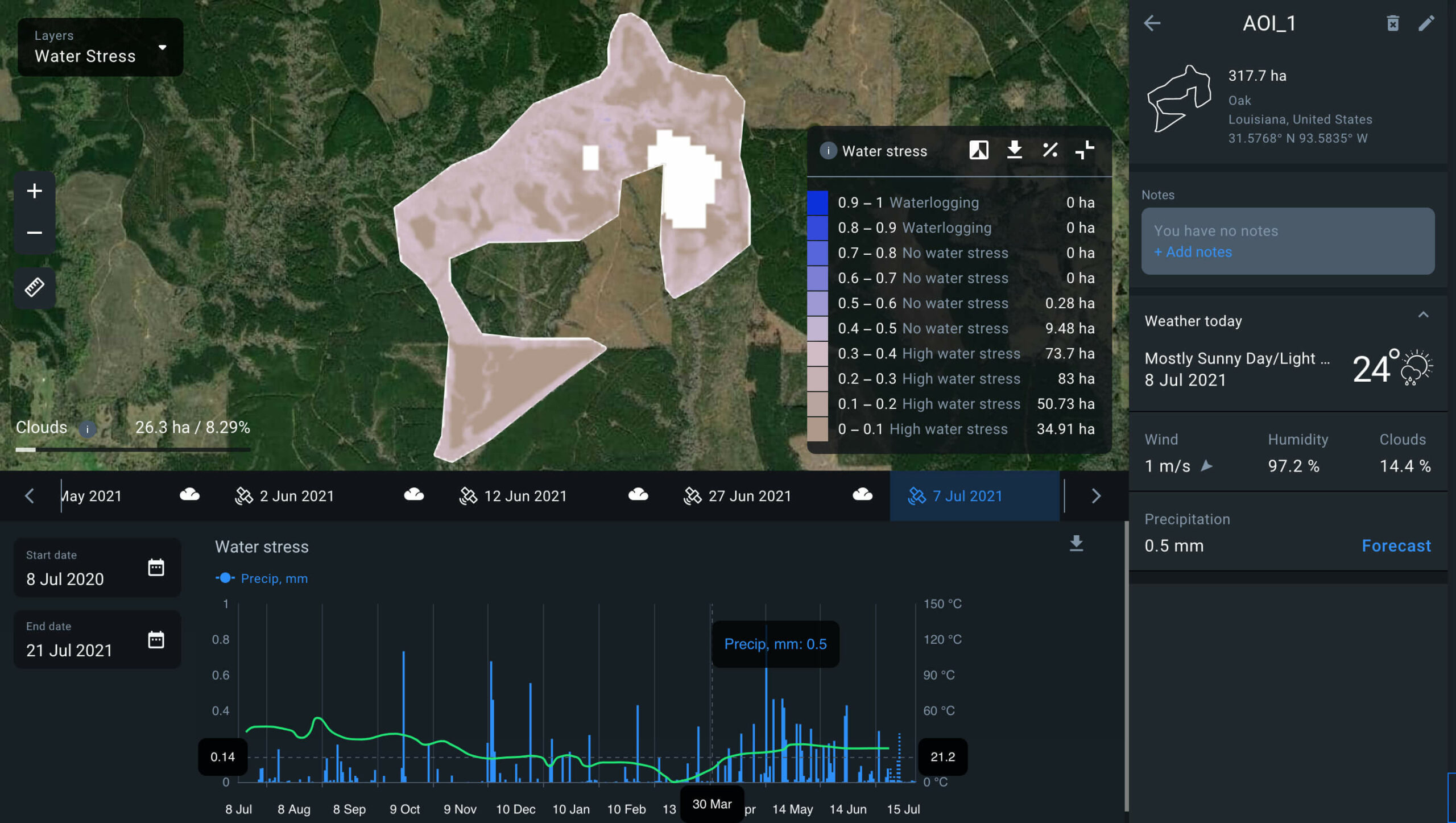Toggle the contrast view icon in legend
1456x823 pixels.
point(978,150)
